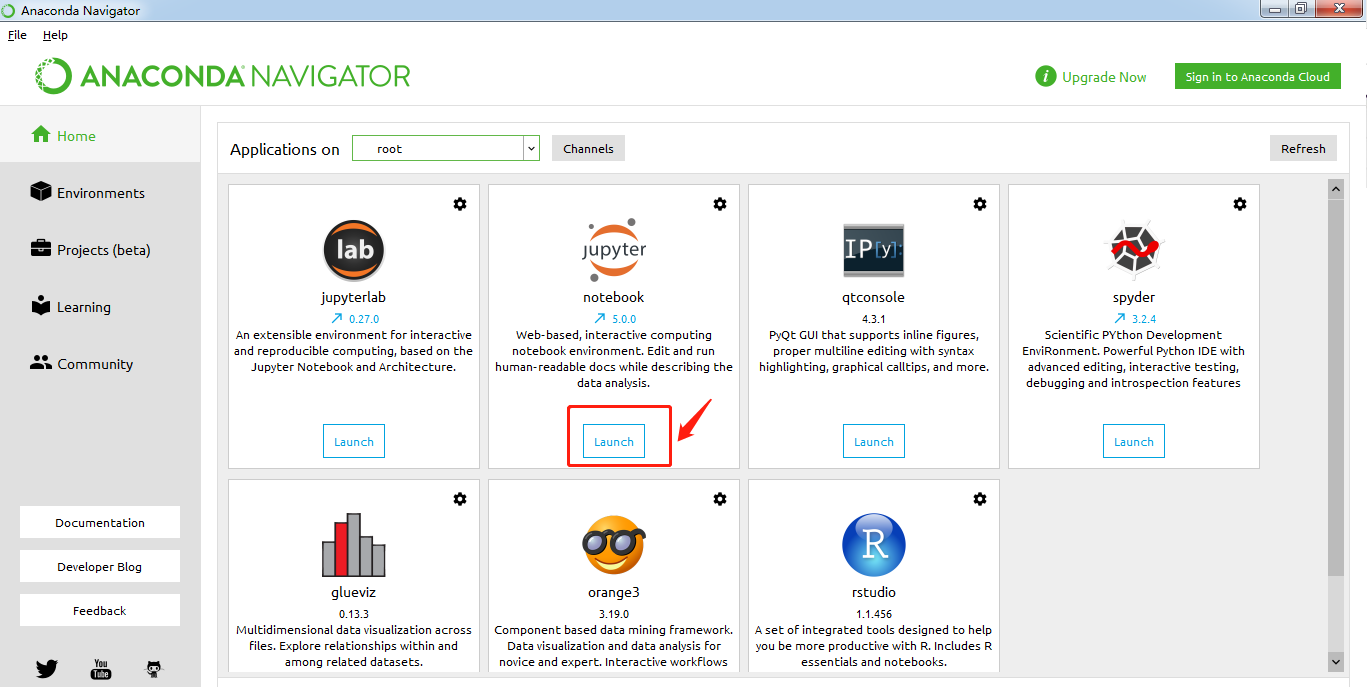The height and width of the screenshot is (687, 1367).
Task: Open settings gear on glueviz card
Action: click(x=460, y=499)
